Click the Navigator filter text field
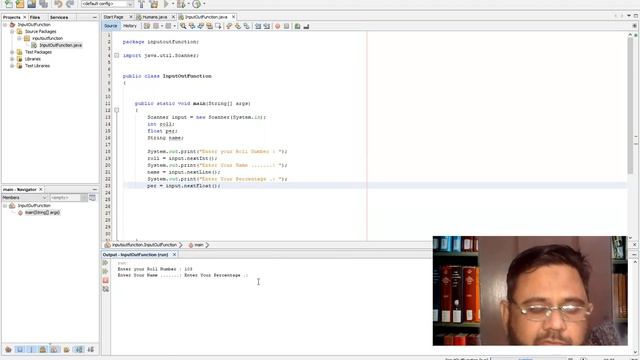 coord(65,198)
